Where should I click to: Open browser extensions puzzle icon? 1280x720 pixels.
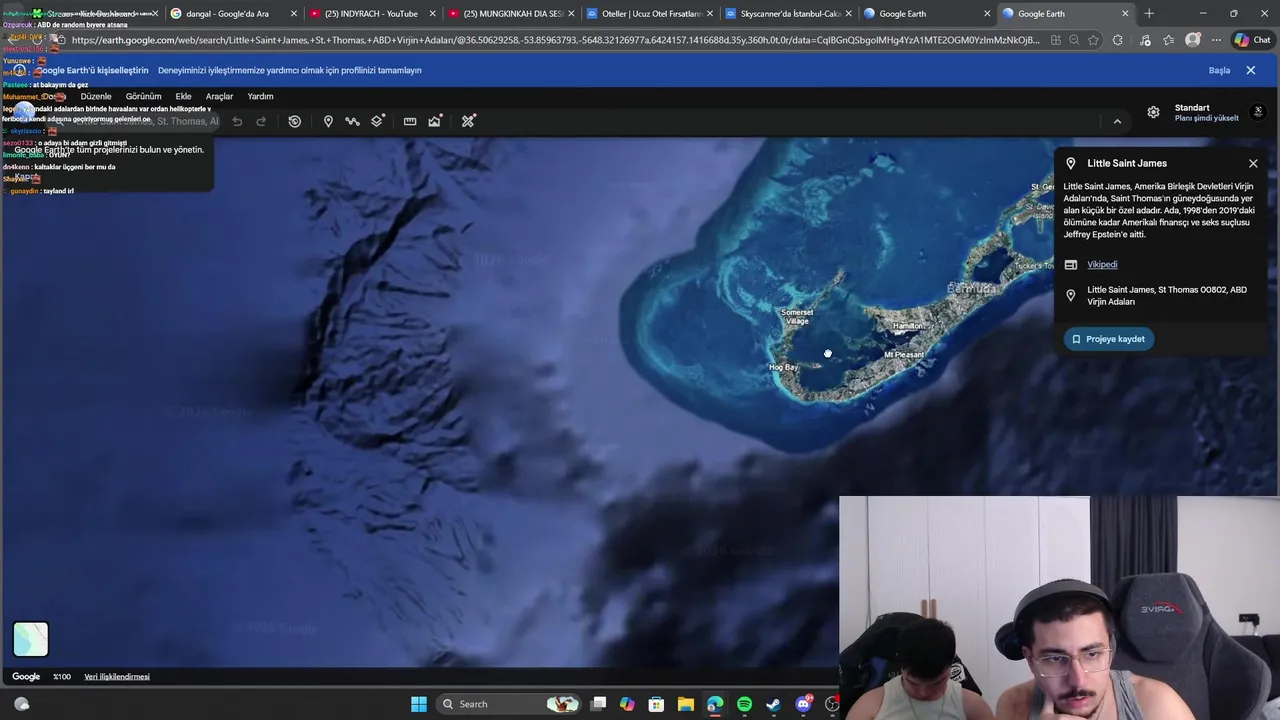pos(1117,40)
